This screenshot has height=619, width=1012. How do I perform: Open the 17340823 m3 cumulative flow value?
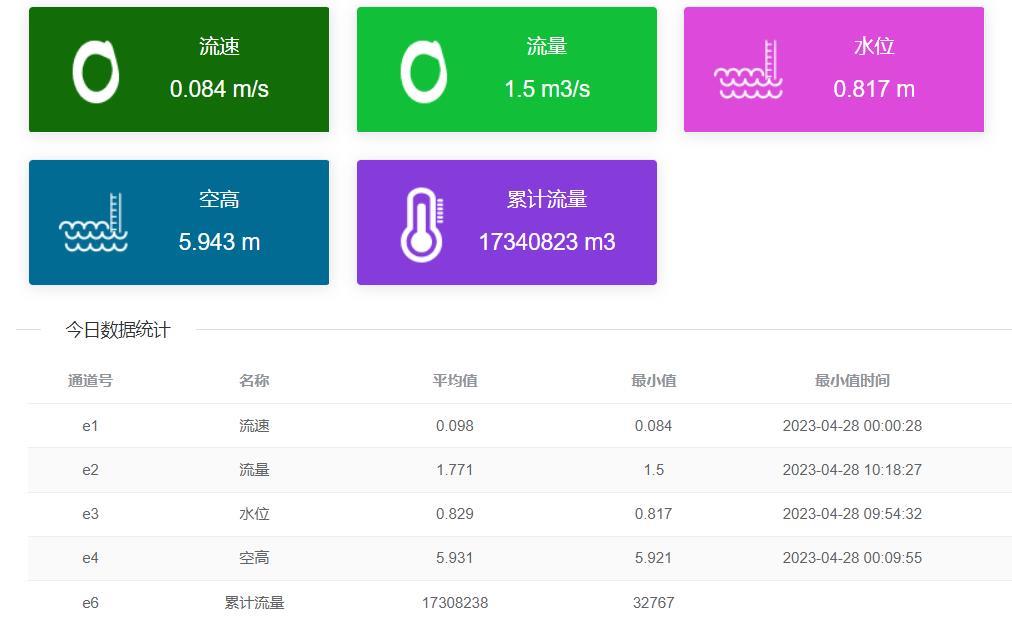[x=547, y=242]
